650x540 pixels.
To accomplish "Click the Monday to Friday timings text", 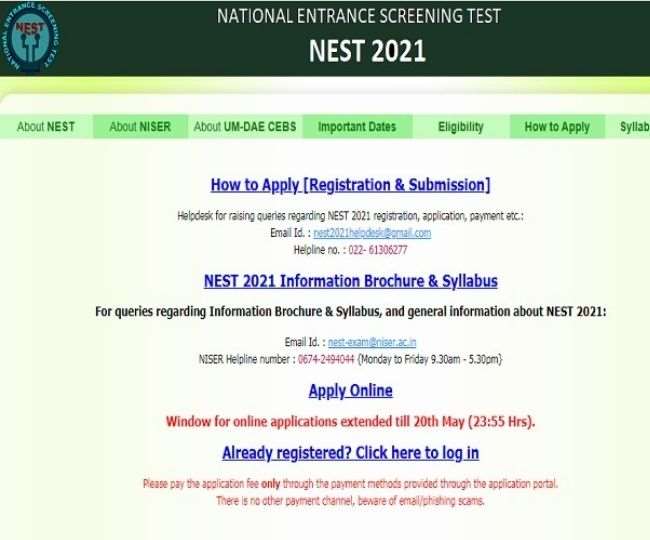I will pos(429,359).
